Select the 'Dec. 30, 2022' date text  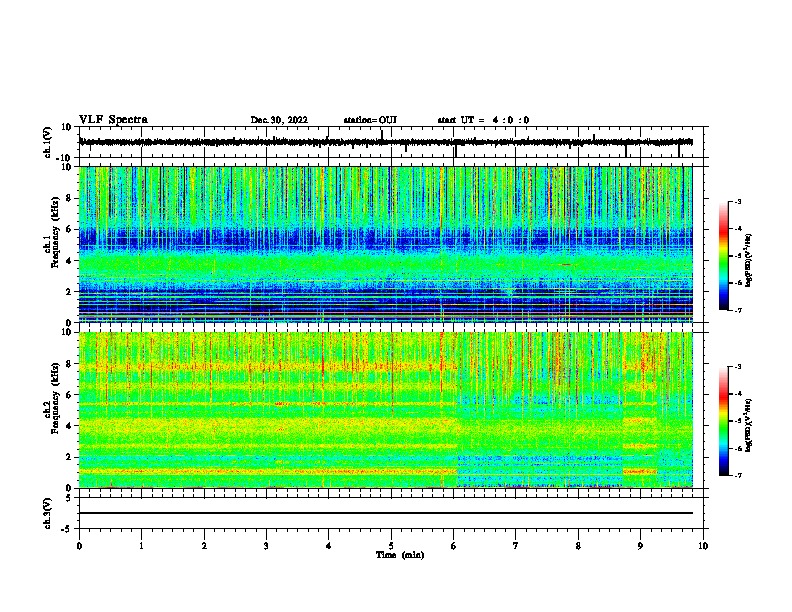tap(279, 120)
